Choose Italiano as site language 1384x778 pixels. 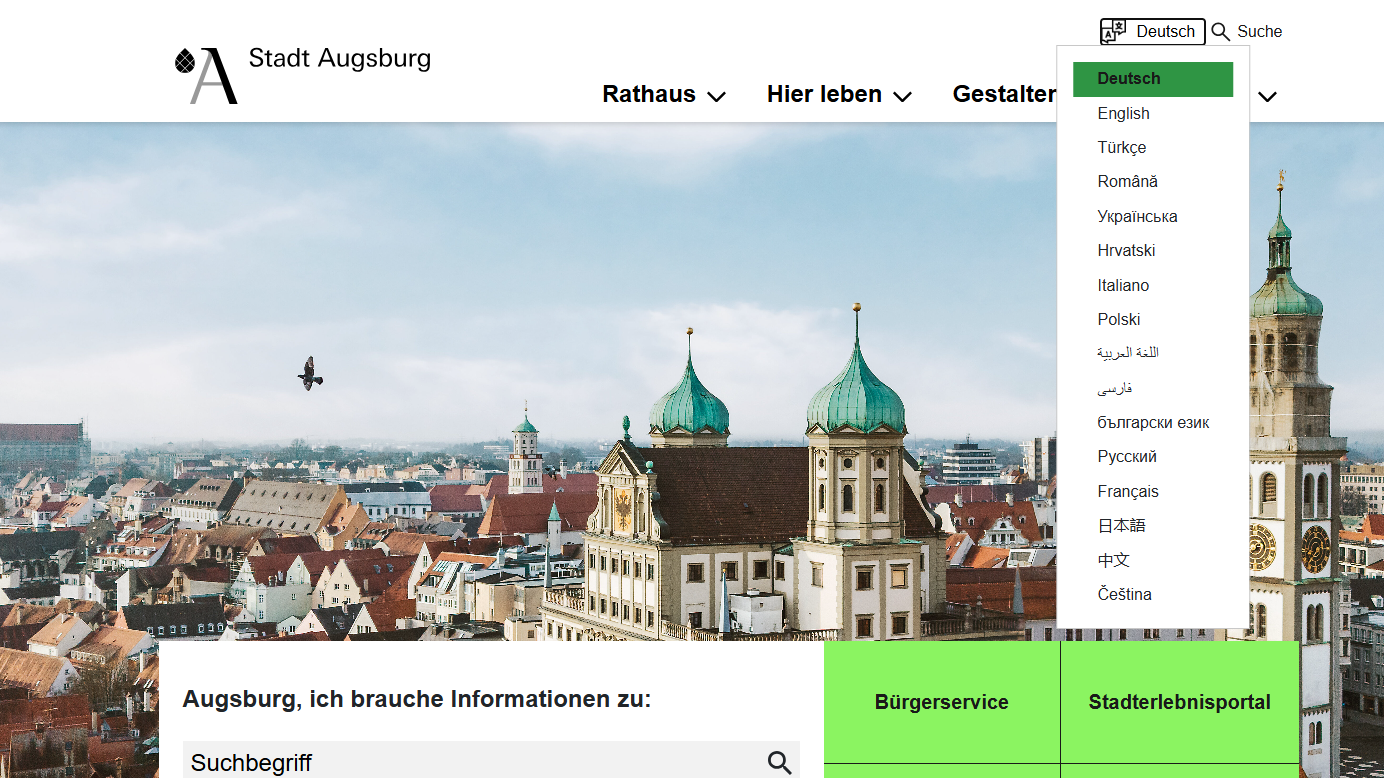1123,285
